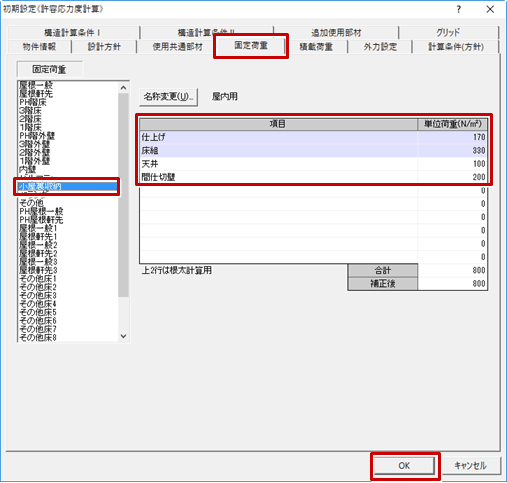This screenshot has width=507, height=483.
Task: Select the 間仕切壁 row item
Action: tap(278, 177)
